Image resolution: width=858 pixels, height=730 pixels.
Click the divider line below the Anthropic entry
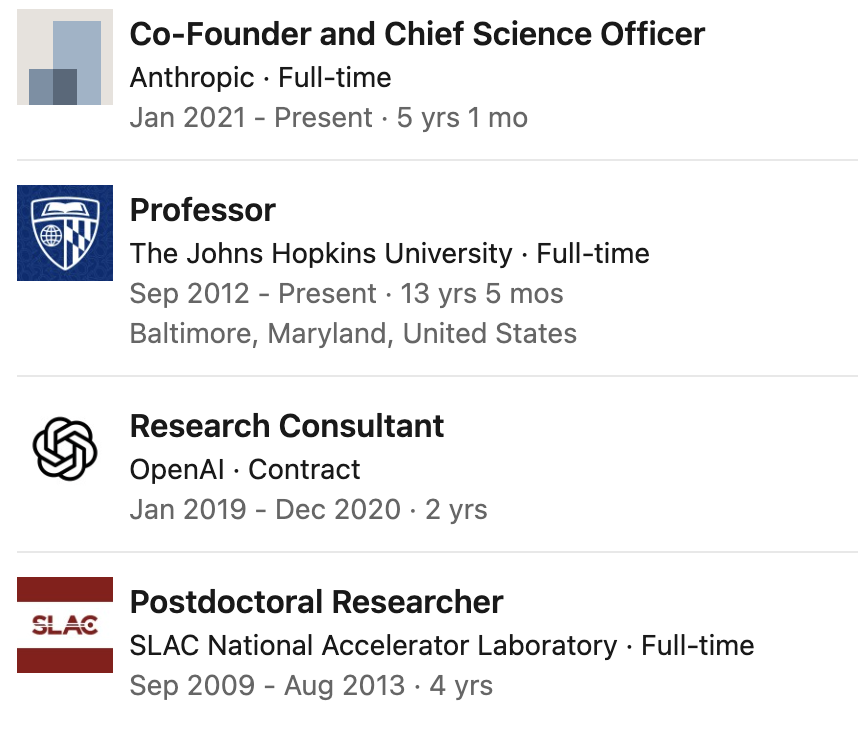437,160
